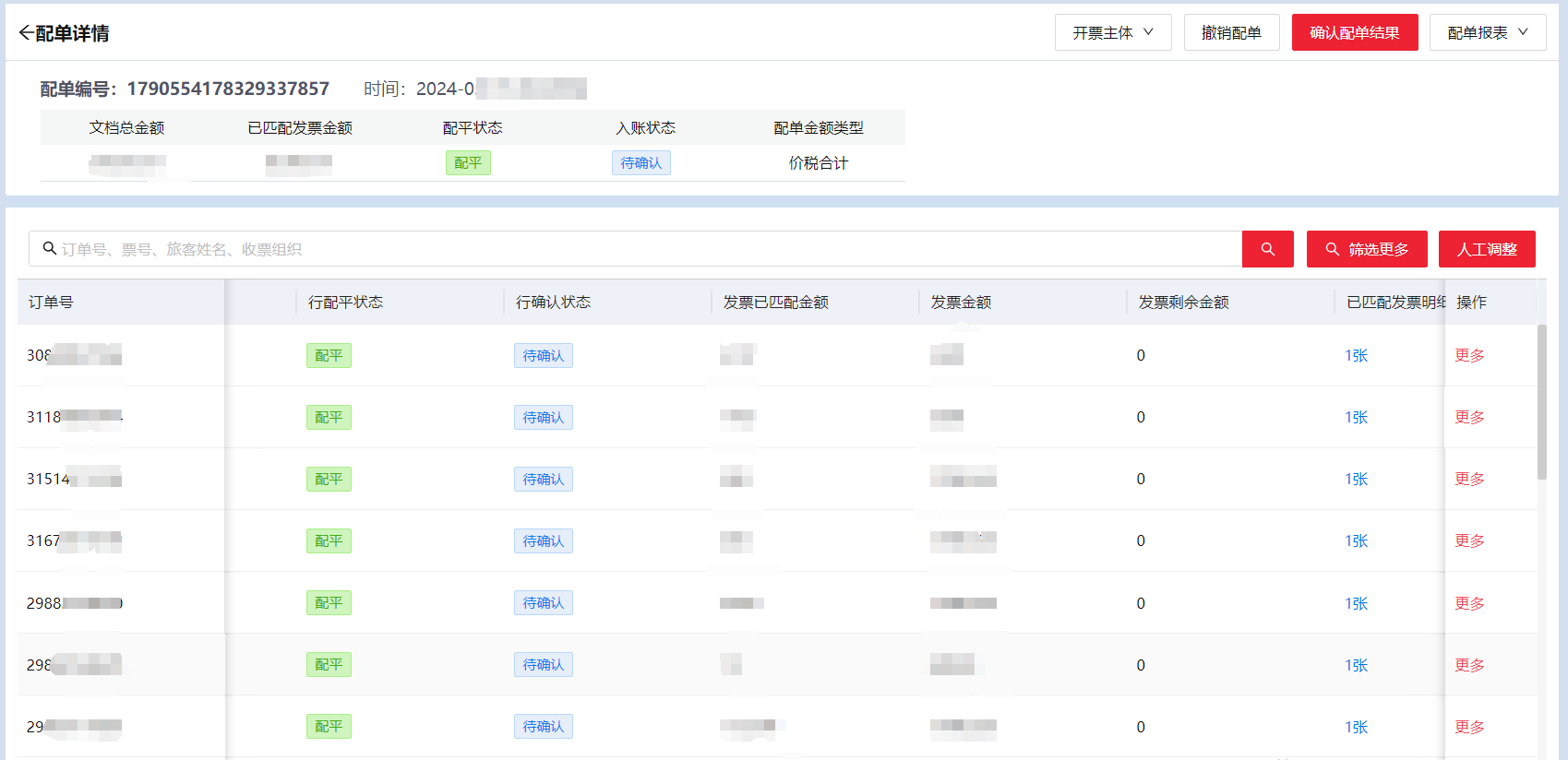Open 1张 invoice link for order 3167
1568x760 pixels.
coord(1356,540)
